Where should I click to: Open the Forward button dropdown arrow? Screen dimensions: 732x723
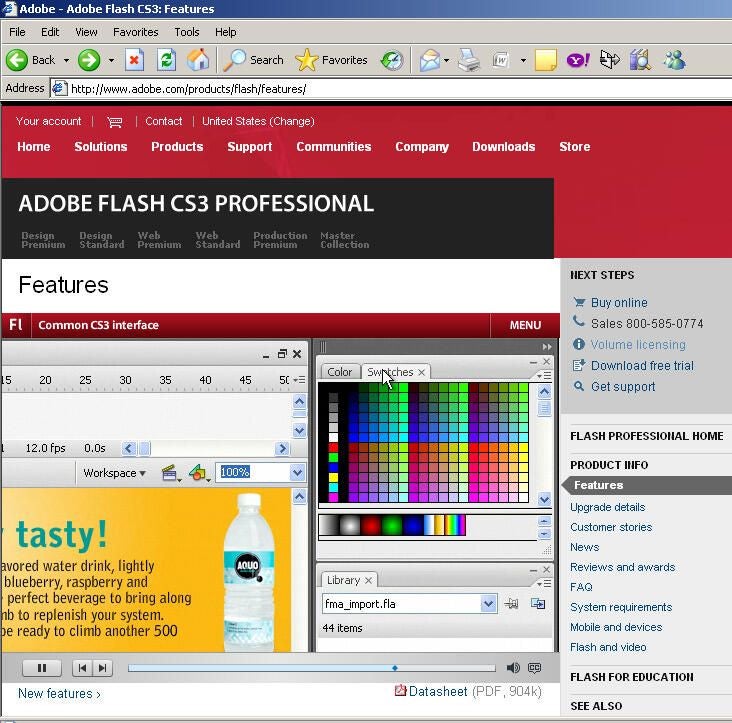[x=111, y=60]
